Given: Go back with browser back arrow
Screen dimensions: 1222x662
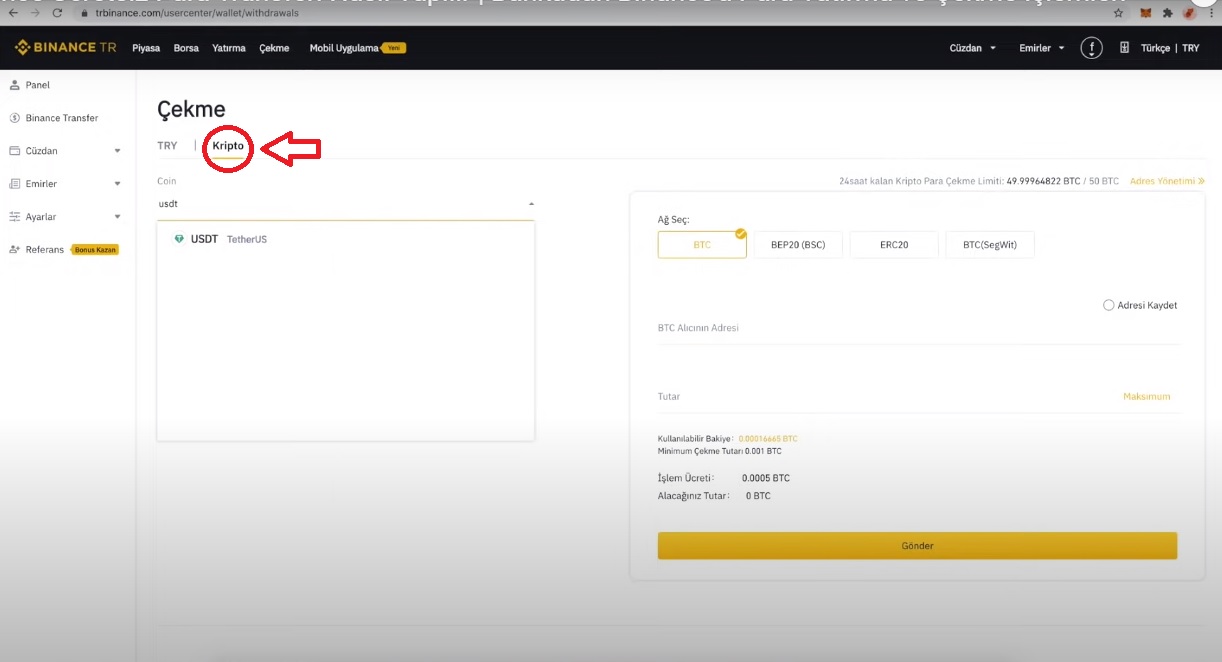Looking at the screenshot, I should click(13, 13).
